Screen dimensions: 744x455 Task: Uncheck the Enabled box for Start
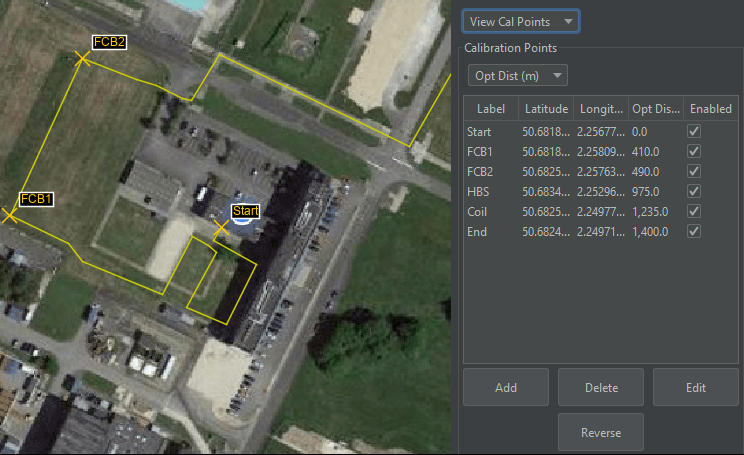click(x=693, y=131)
